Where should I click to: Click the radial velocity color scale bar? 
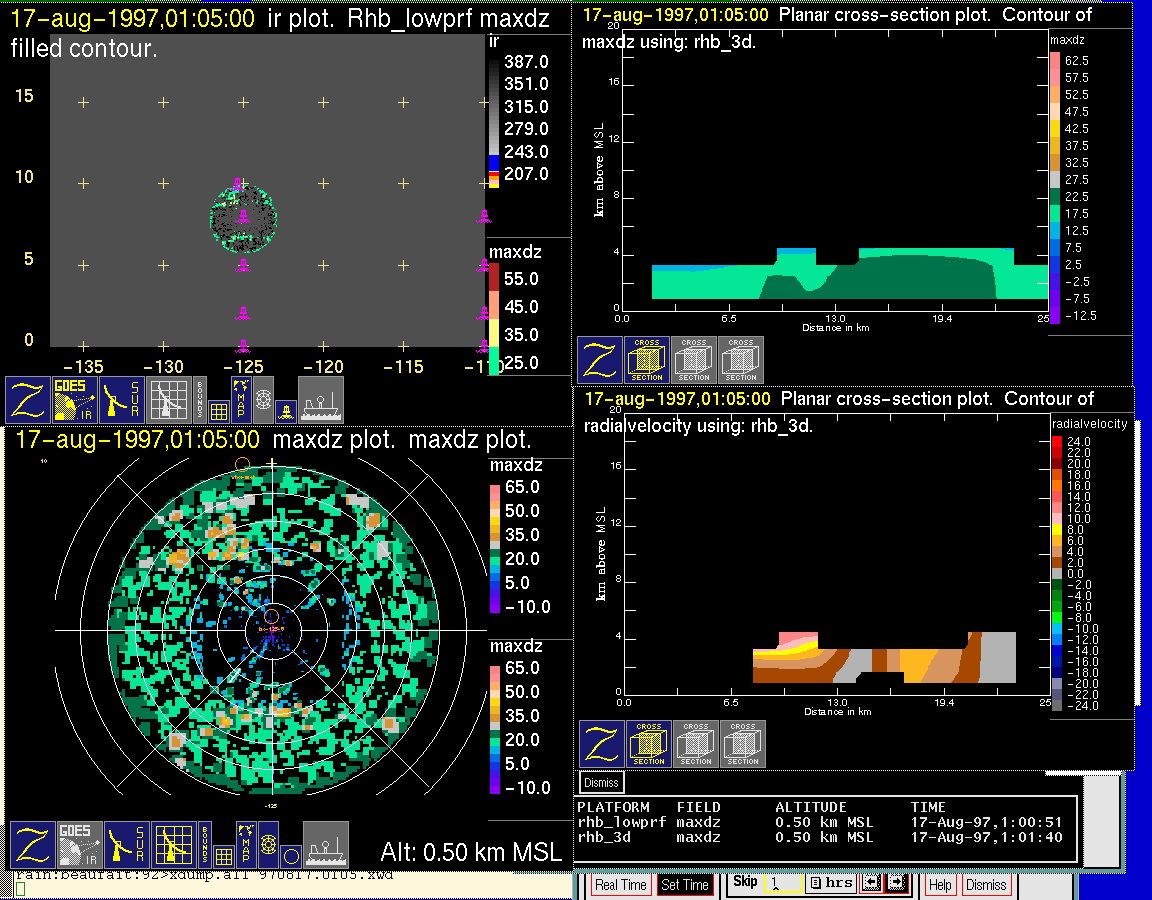click(1059, 569)
